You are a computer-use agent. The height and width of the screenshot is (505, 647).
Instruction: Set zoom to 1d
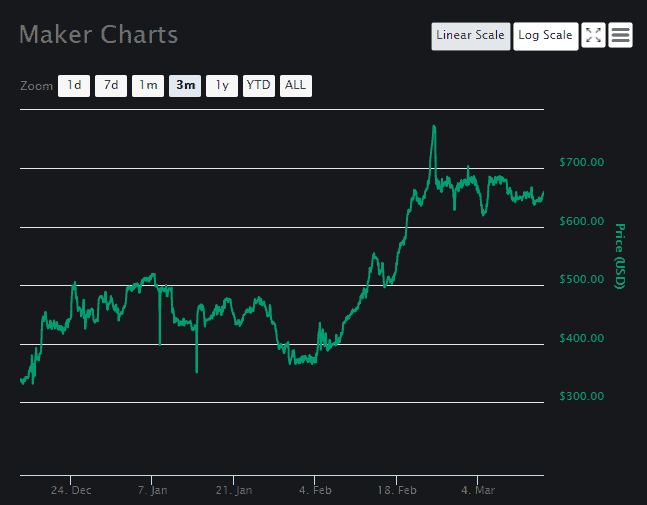point(74,86)
